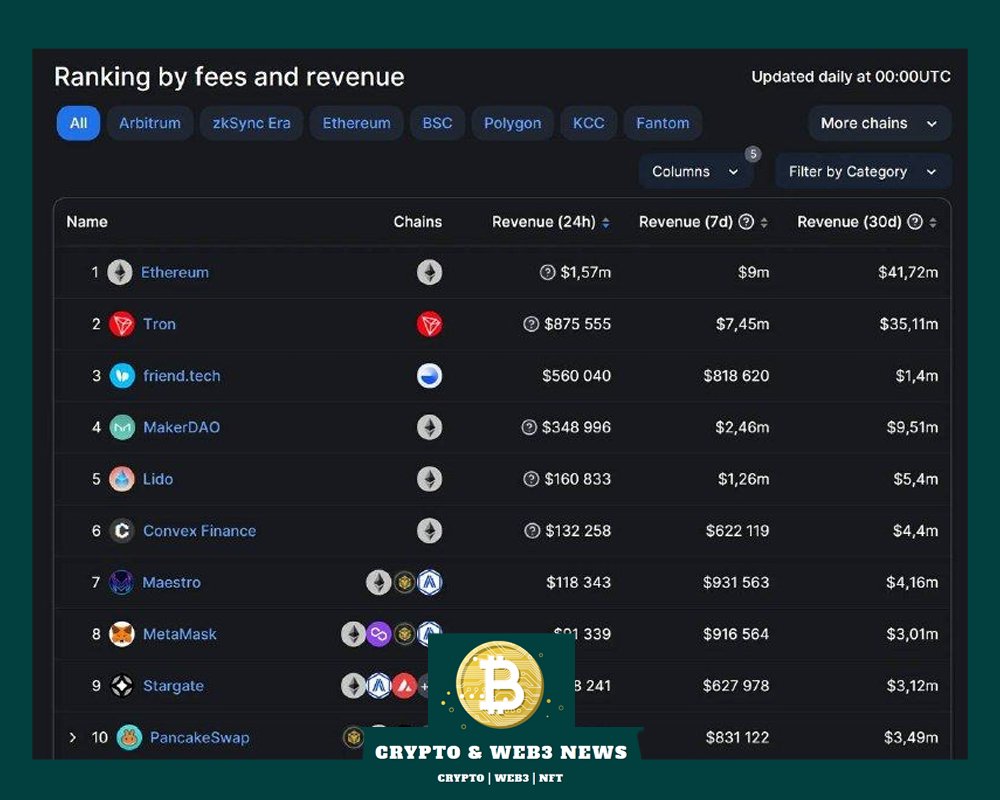This screenshot has height=800, width=1000.
Task: Click the Lido logo icon
Action: (x=121, y=479)
